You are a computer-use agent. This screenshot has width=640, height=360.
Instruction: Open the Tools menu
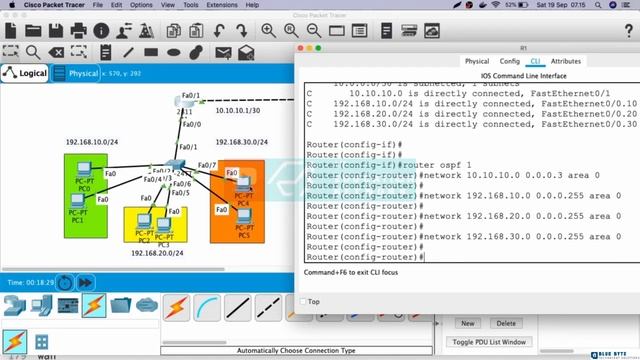[191, 5]
